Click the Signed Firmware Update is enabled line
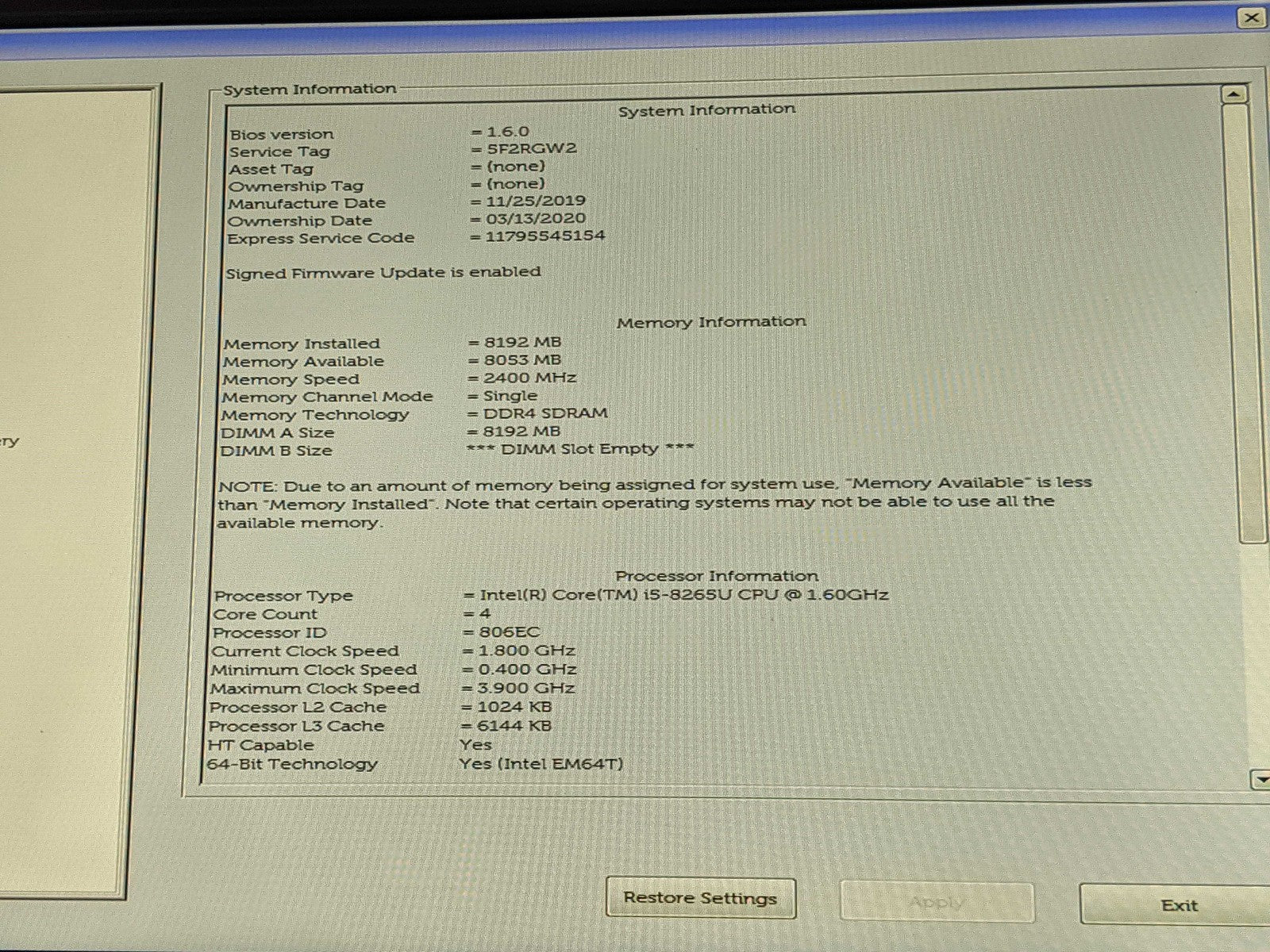This screenshot has width=1270, height=952. pyautogui.click(x=383, y=272)
